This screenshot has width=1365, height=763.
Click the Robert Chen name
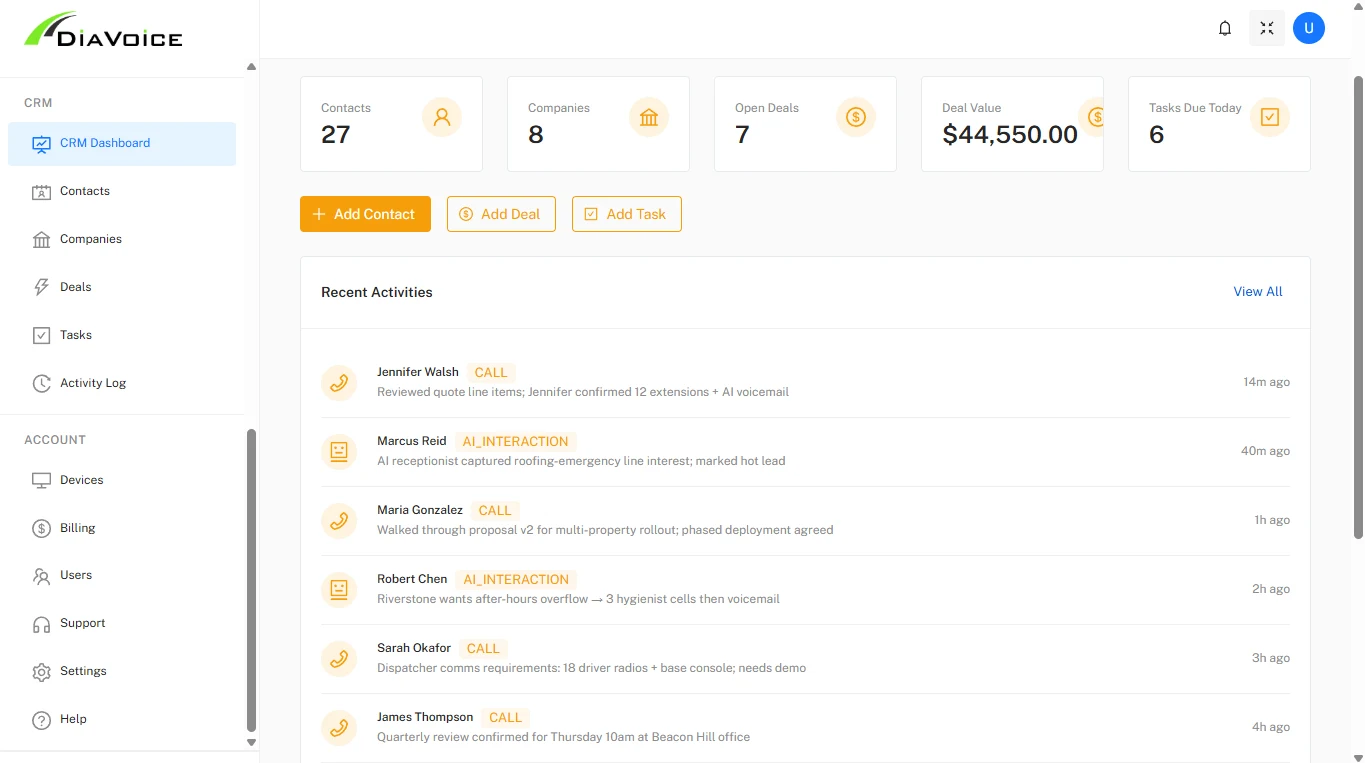tap(412, 579)
